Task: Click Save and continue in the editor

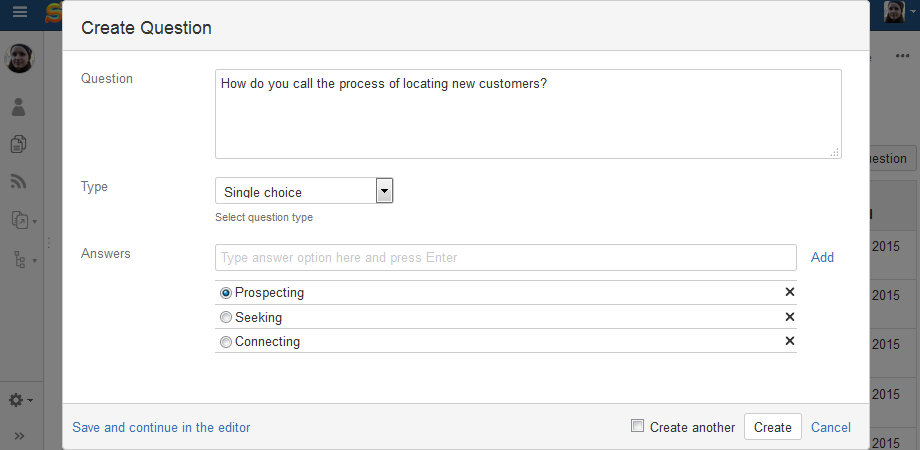Action: tap(161, 427)
